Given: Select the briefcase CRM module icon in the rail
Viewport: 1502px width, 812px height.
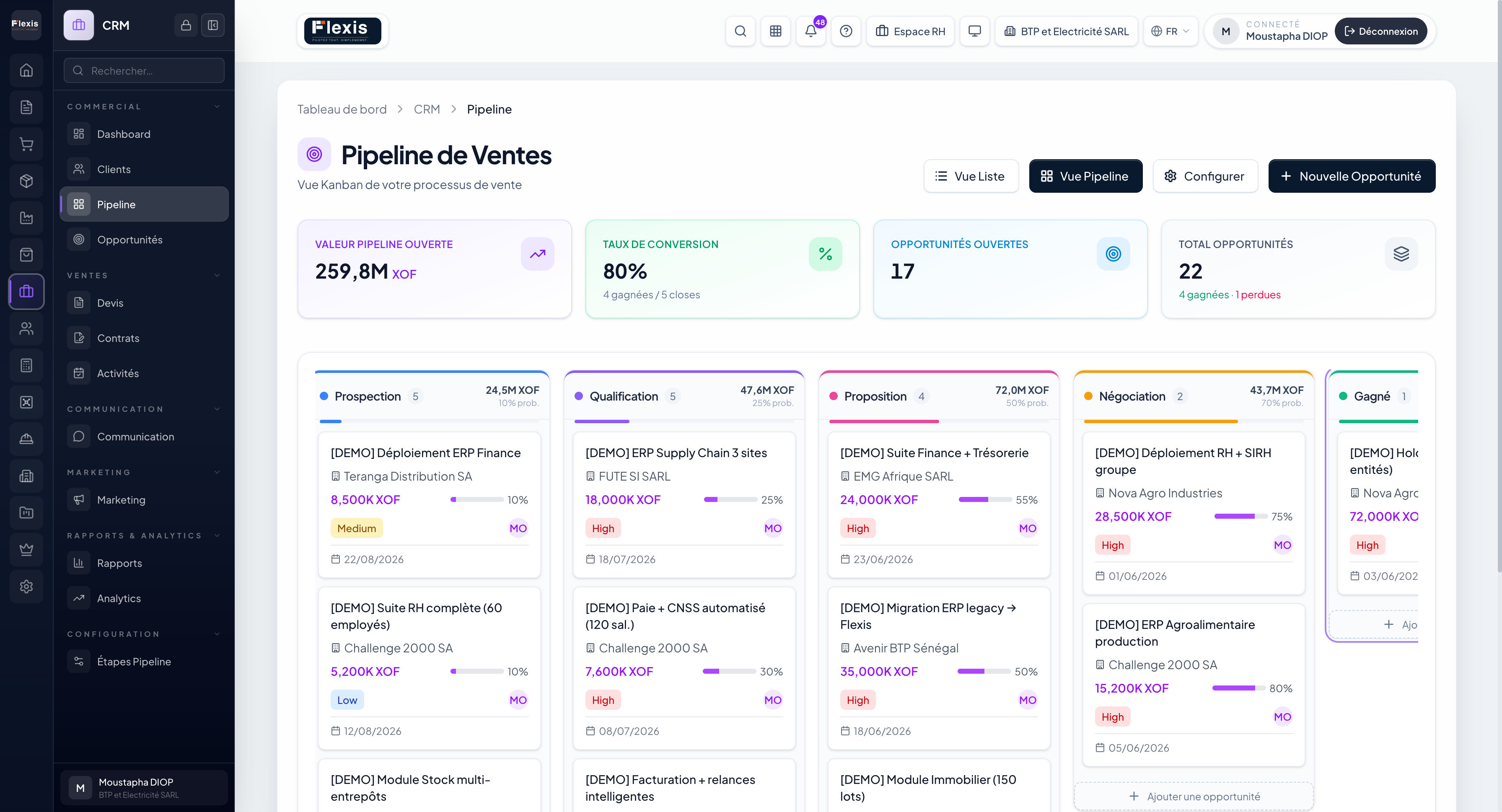Looking at the screenshot, I should pyautogui.click(x=26, y=292).
